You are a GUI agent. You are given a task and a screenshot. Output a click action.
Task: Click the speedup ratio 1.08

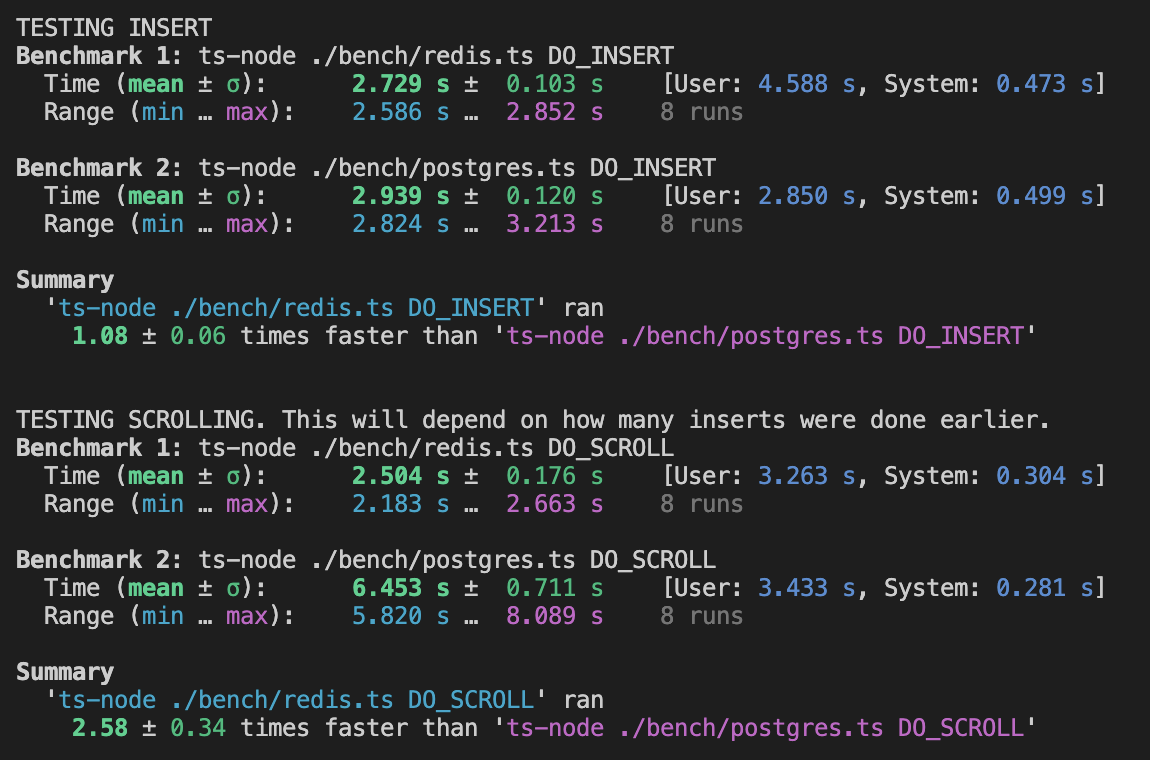click(100, 336)
